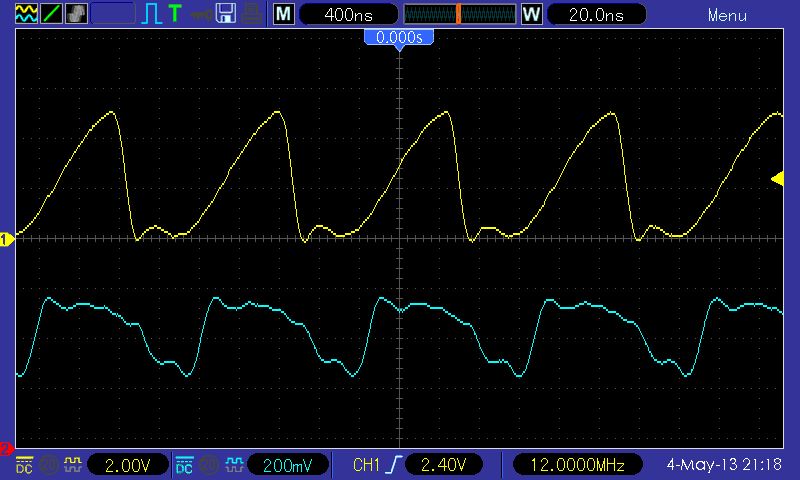Click the CH1 trigger source label
Image resolution: width=800 pixels, height=480 pixels.
[x=366, y=465]
